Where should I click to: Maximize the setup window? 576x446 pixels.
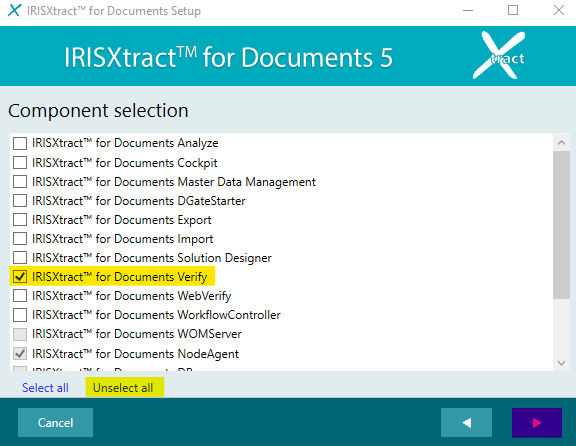click(513, 10)
